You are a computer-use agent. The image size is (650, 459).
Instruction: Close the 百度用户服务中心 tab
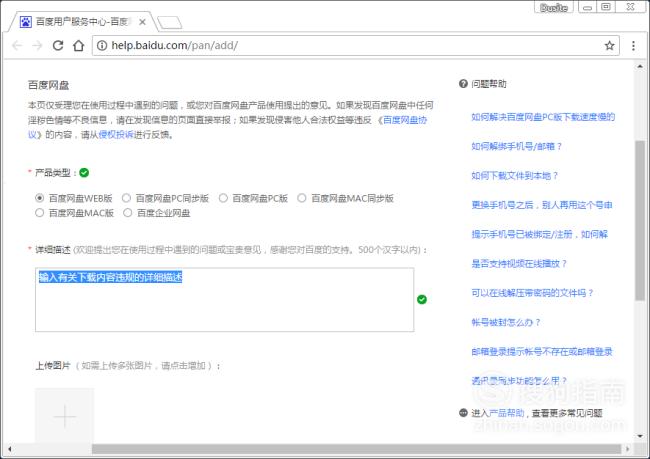(142, 22)
